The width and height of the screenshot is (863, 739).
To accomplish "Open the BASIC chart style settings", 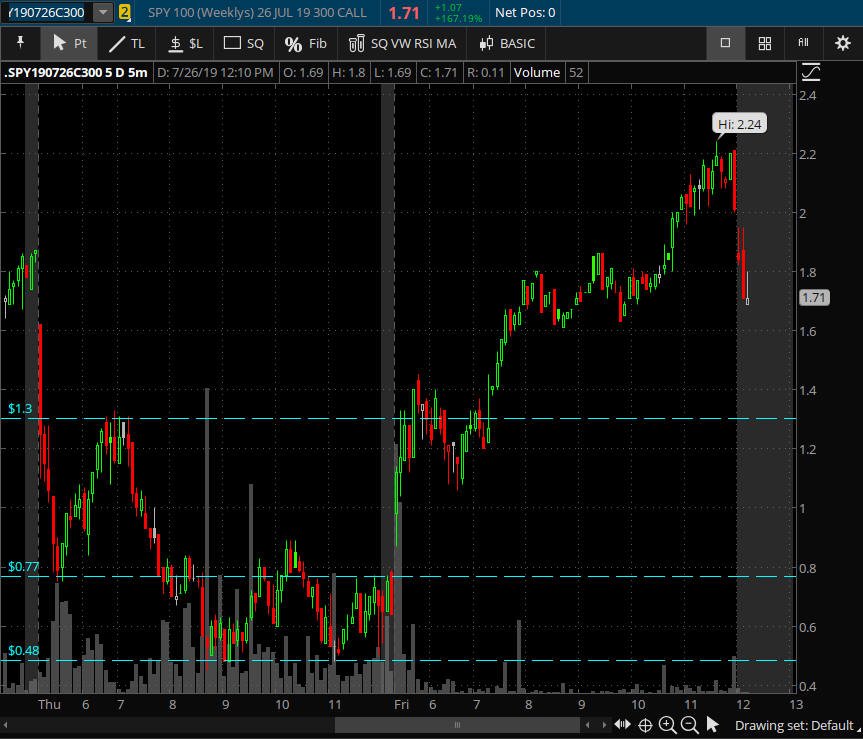I will point(506,43).
